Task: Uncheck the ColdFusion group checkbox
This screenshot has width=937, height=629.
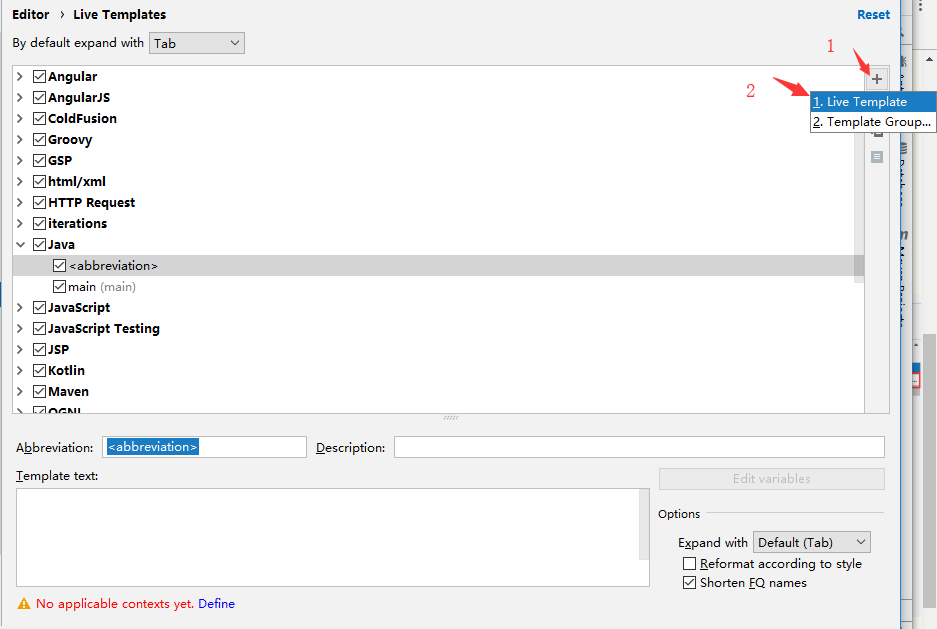Action: pyautogui.click(x=39, y=118)
